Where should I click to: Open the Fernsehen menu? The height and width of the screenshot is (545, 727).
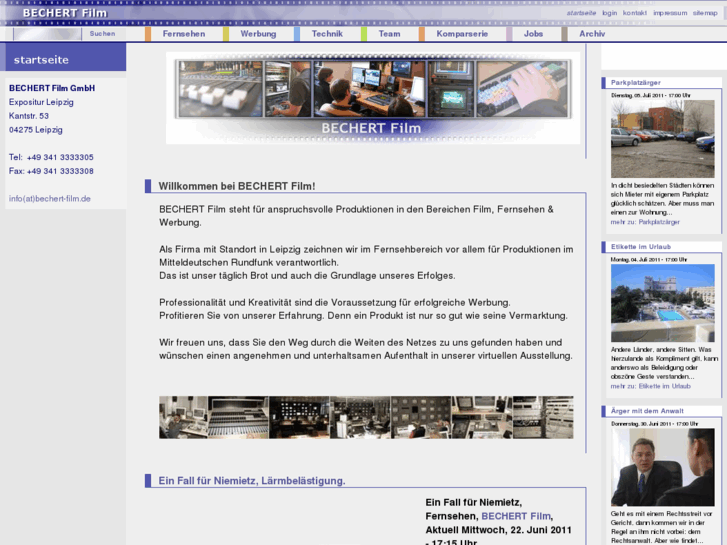(184, 34)
